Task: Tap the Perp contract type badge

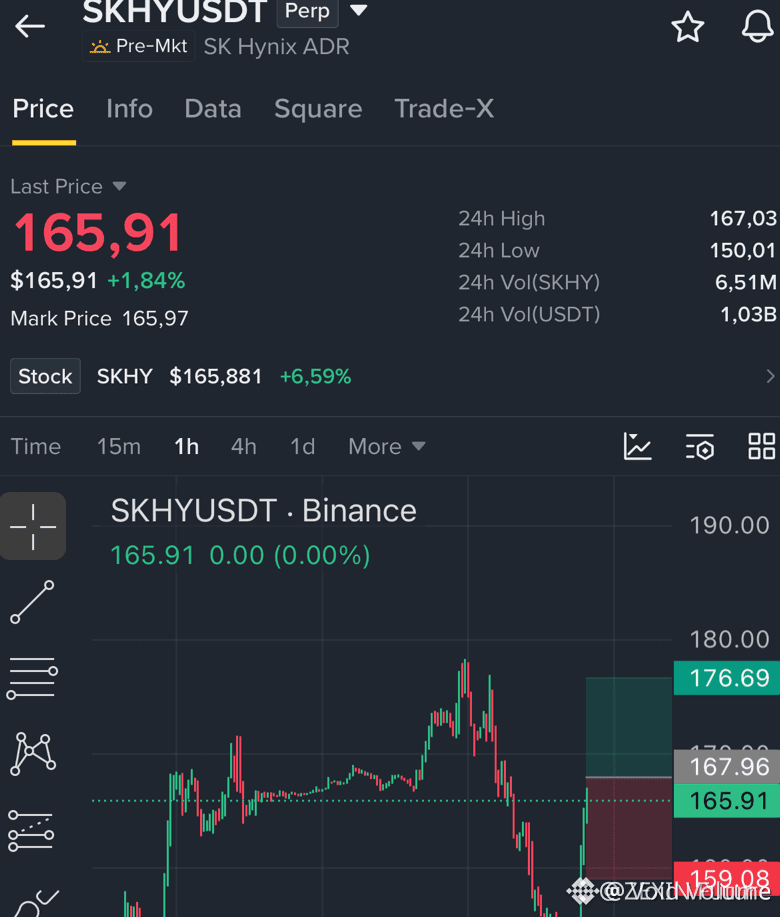Action: pyautogui.click(x=308, y=12)
